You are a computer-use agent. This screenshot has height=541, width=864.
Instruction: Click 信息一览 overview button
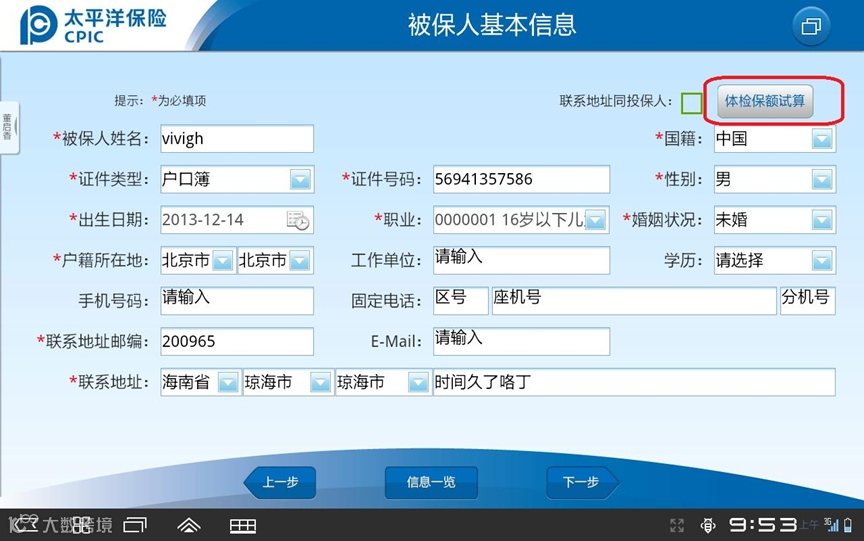[x=431, y=482]
